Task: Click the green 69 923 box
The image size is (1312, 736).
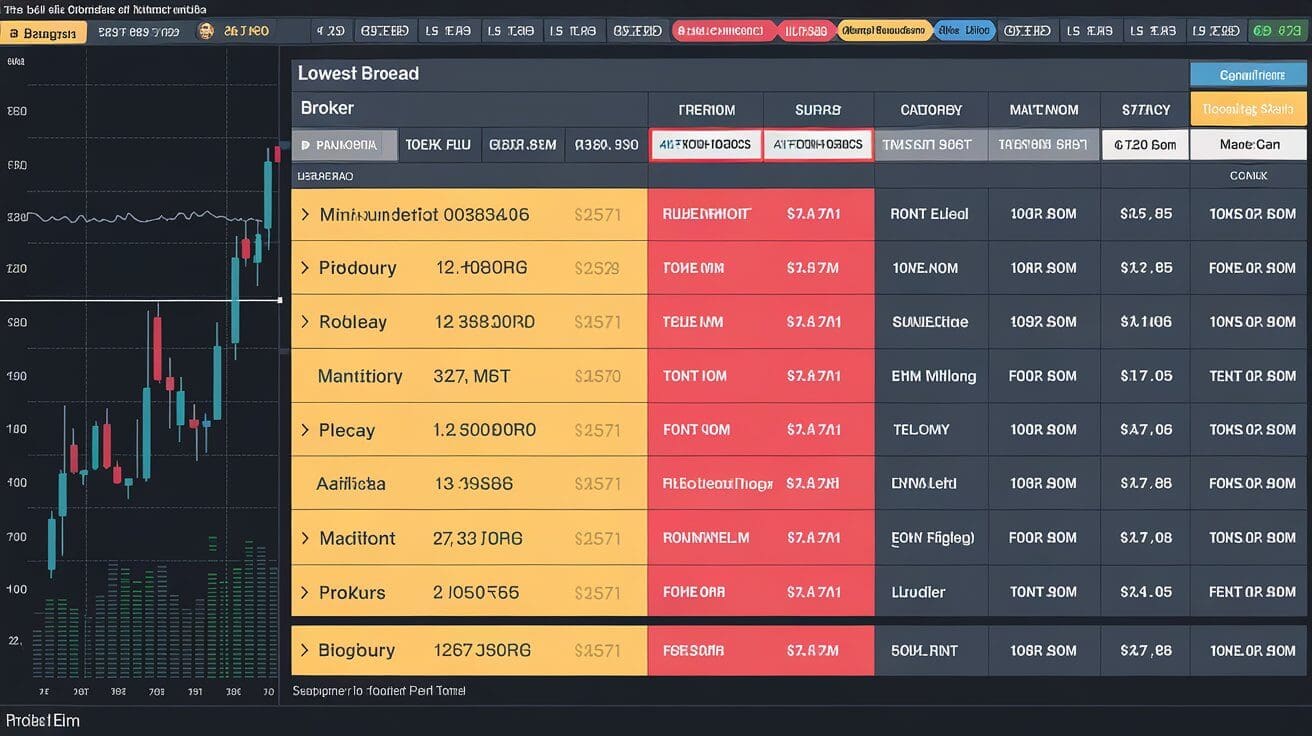Action: coord(1276,31)
